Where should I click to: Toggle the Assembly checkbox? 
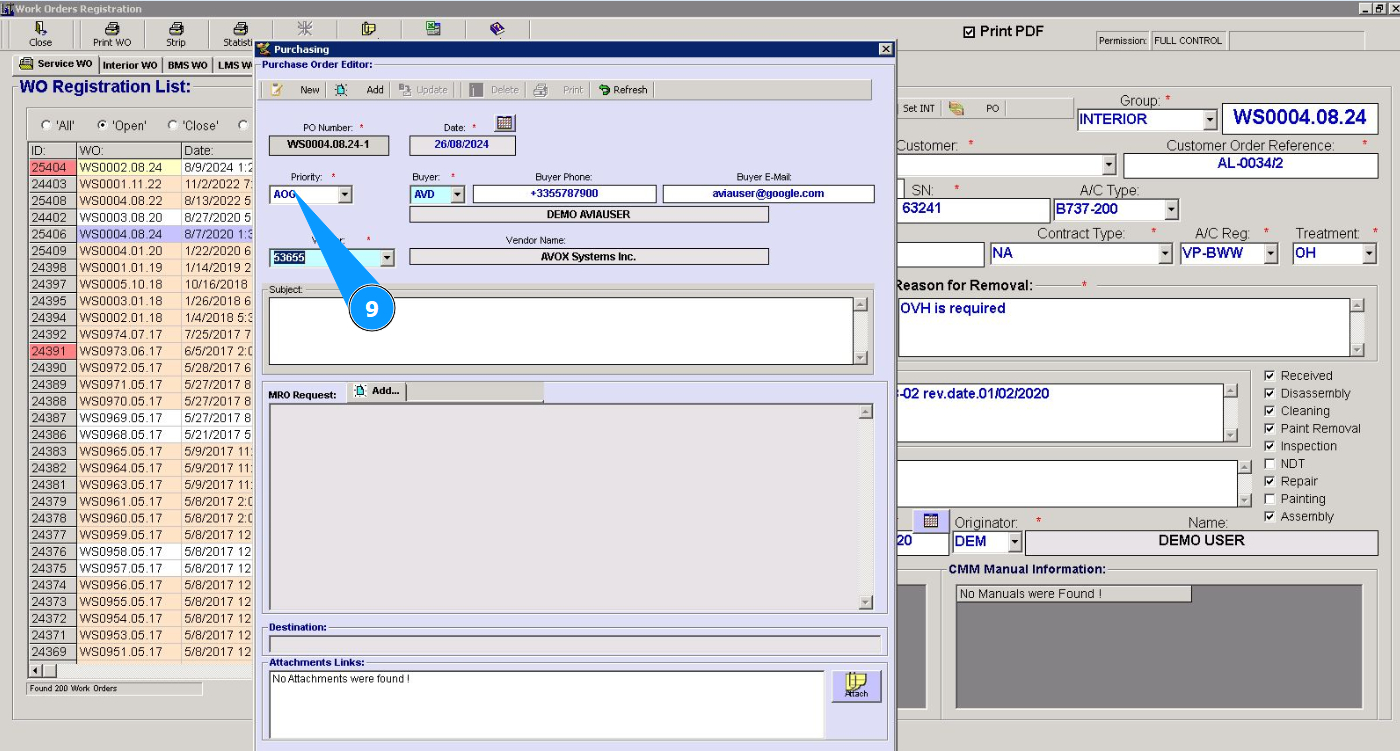(x=1270, y=517)
